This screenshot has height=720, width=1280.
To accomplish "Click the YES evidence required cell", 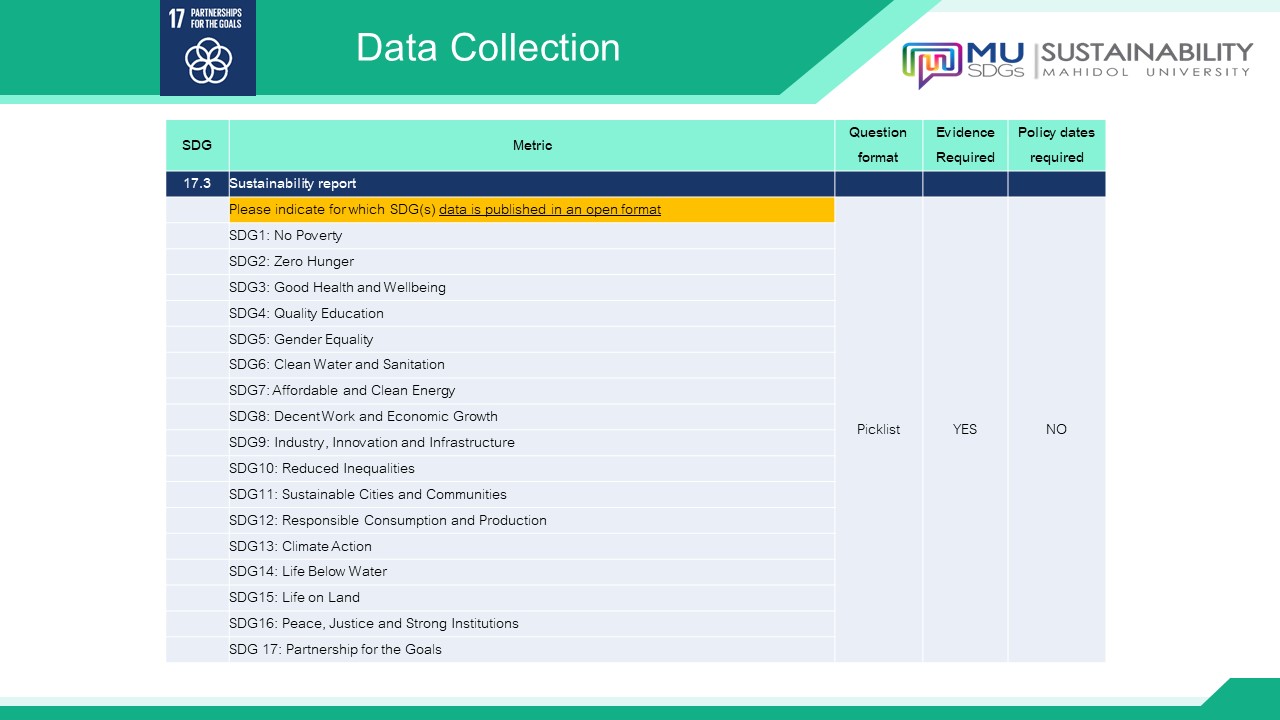I will click(965, 429).
